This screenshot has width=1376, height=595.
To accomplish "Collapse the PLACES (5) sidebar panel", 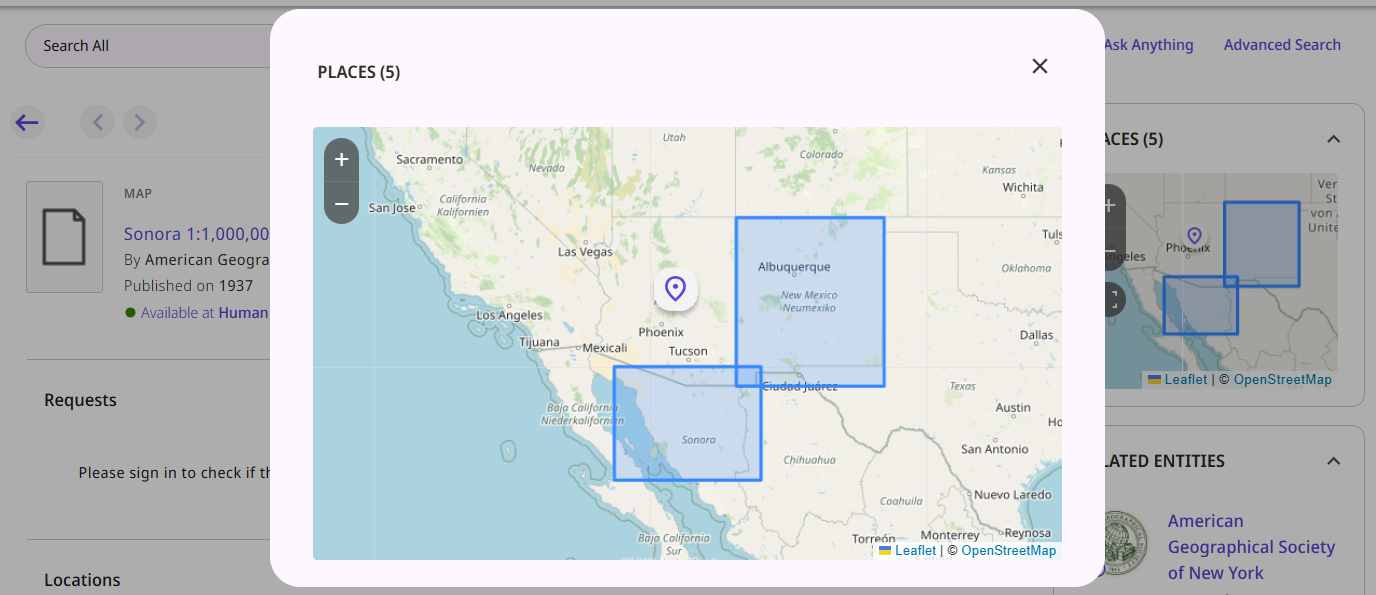I will click(x=1333, y=139).
